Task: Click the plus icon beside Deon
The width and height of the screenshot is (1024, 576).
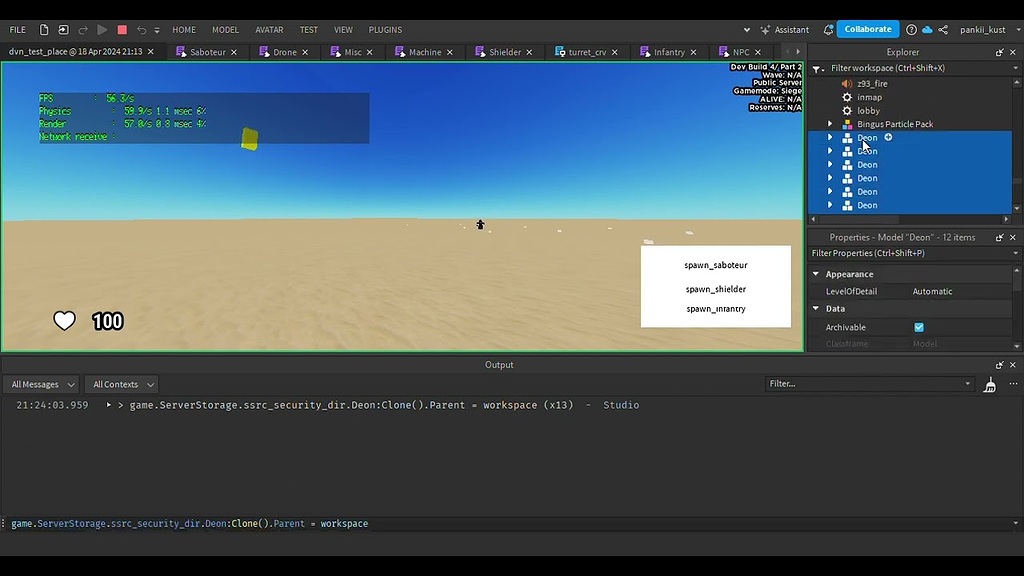Action: pyautogui.click(x=888, y=138)
